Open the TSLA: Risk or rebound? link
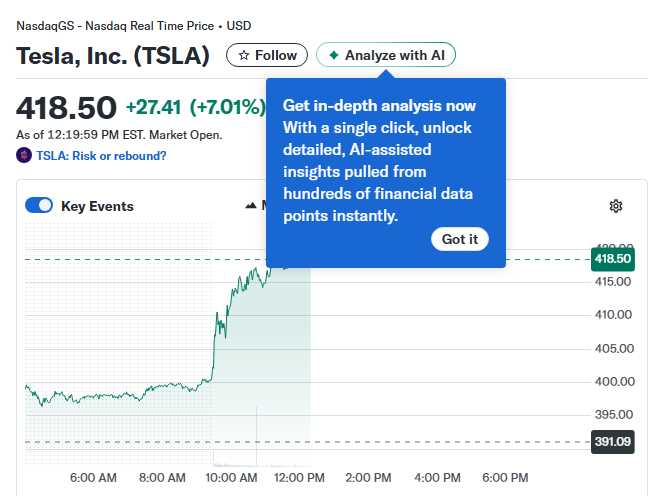 [x=101, y=156]
